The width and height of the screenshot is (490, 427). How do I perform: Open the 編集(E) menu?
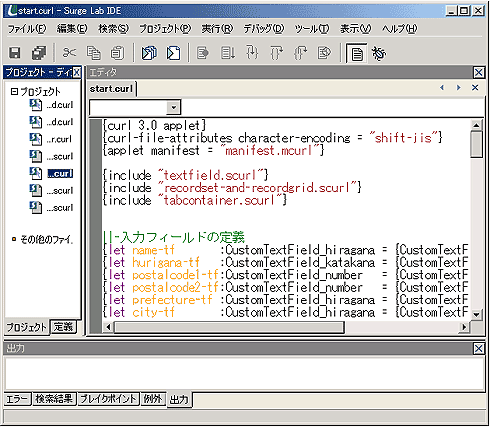click(x=72, y=29)
